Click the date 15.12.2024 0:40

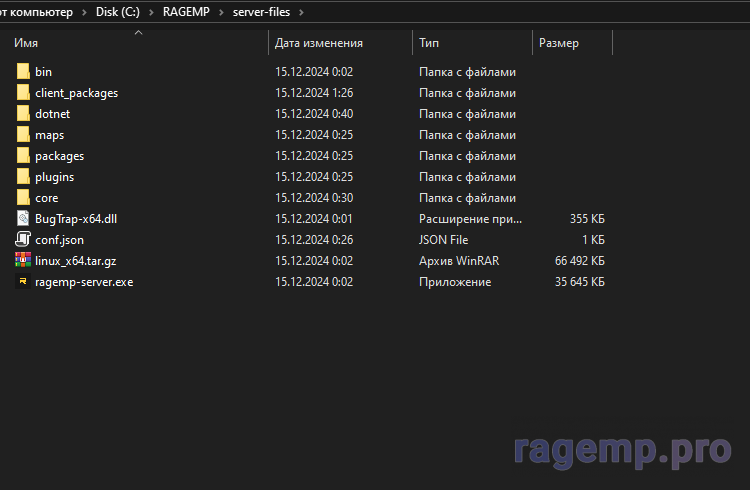coord(314,114)
